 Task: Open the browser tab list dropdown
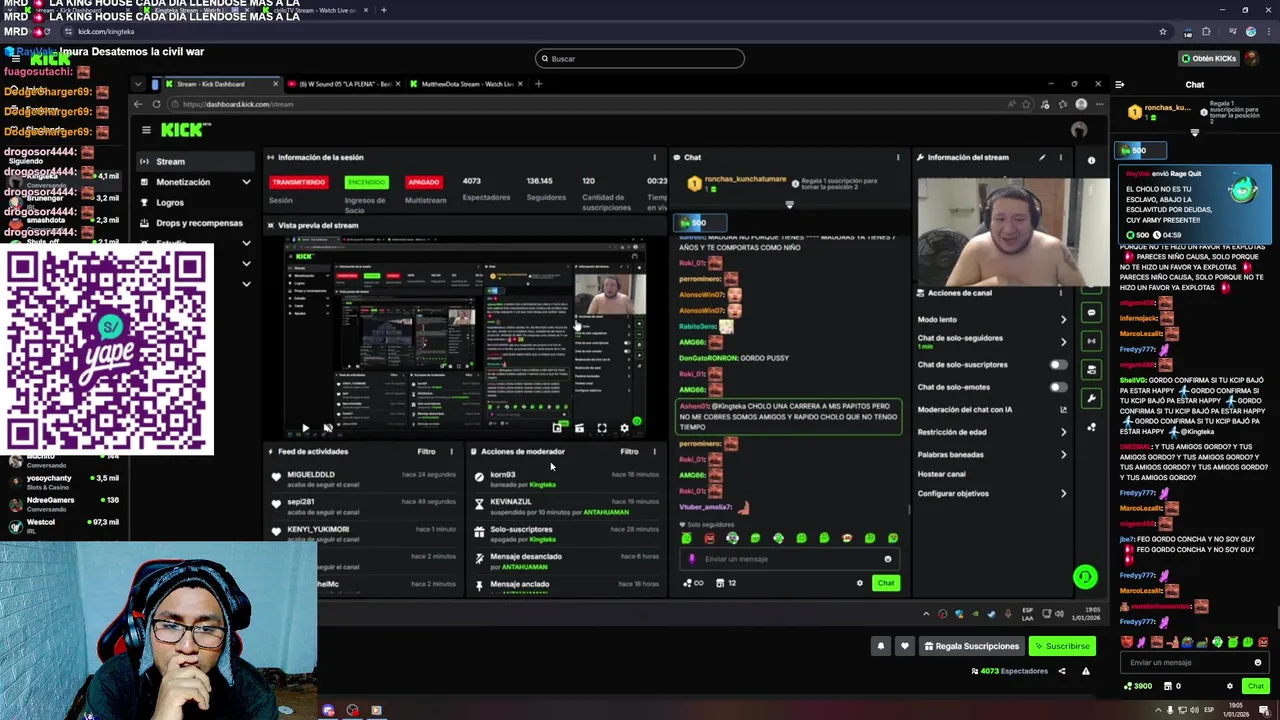coord(138,84)
